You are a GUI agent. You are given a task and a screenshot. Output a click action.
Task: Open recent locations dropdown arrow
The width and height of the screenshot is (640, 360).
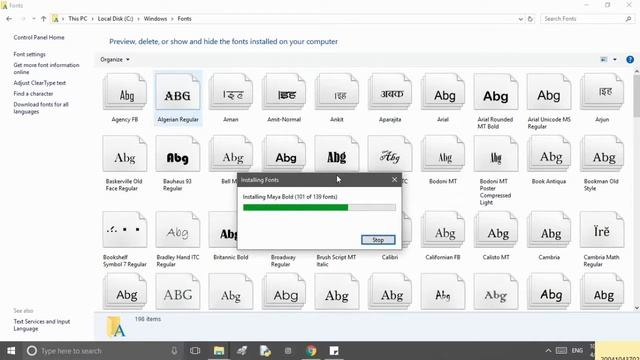(x=33, y=19)
